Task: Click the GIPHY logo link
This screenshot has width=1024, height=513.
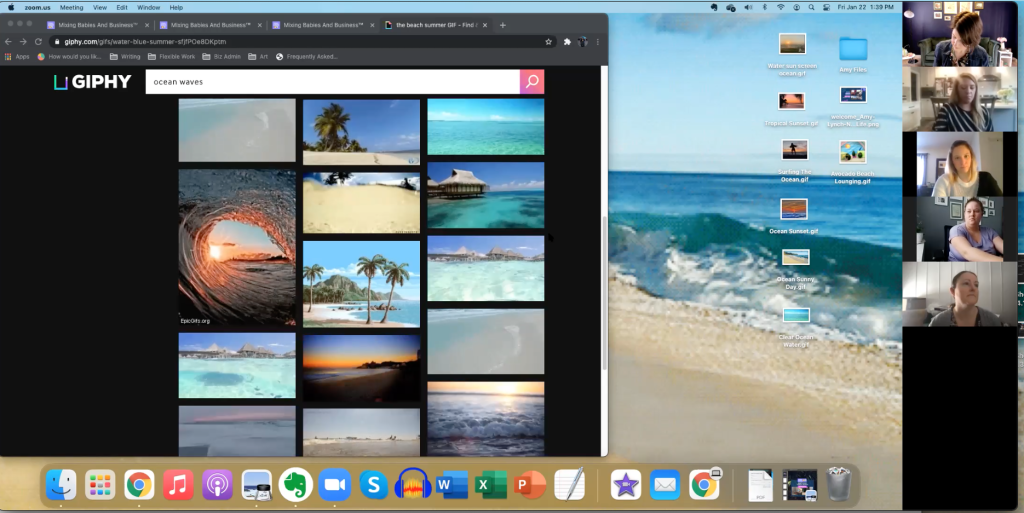Action: (92, 82)
